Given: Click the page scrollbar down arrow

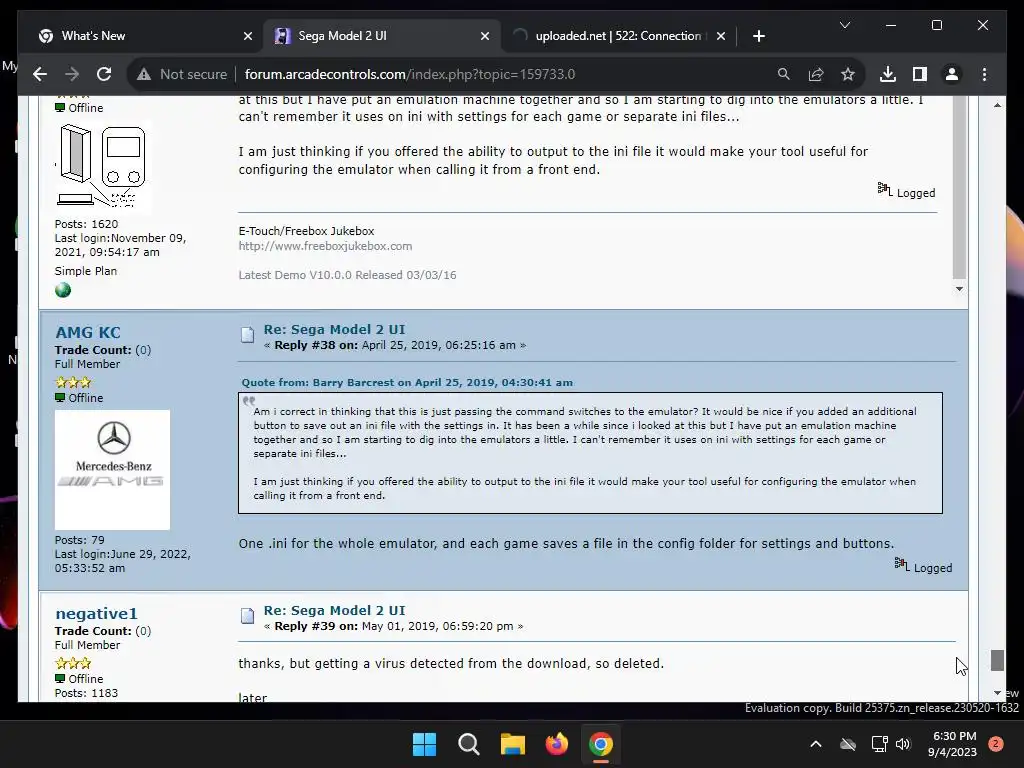Looking at the screenshot, I should point(997,693).
